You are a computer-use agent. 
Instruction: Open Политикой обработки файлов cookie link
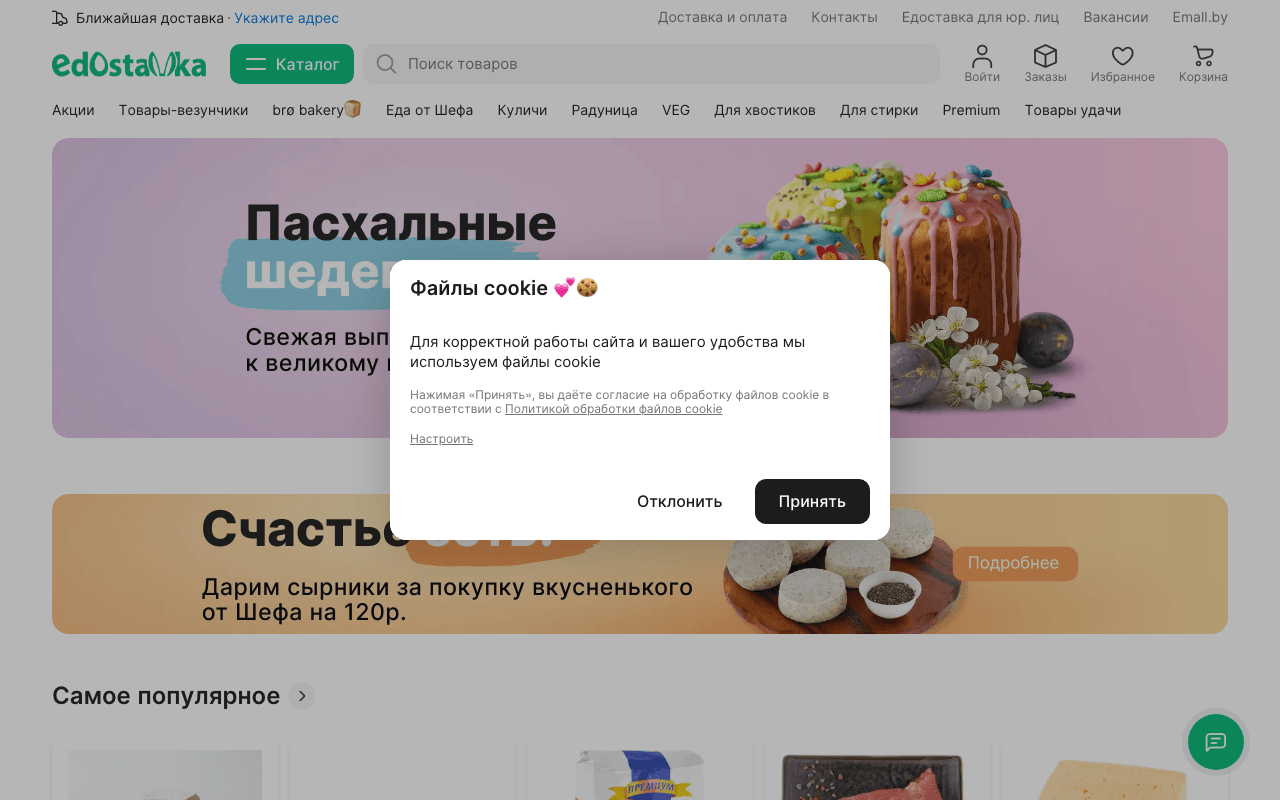614,408
